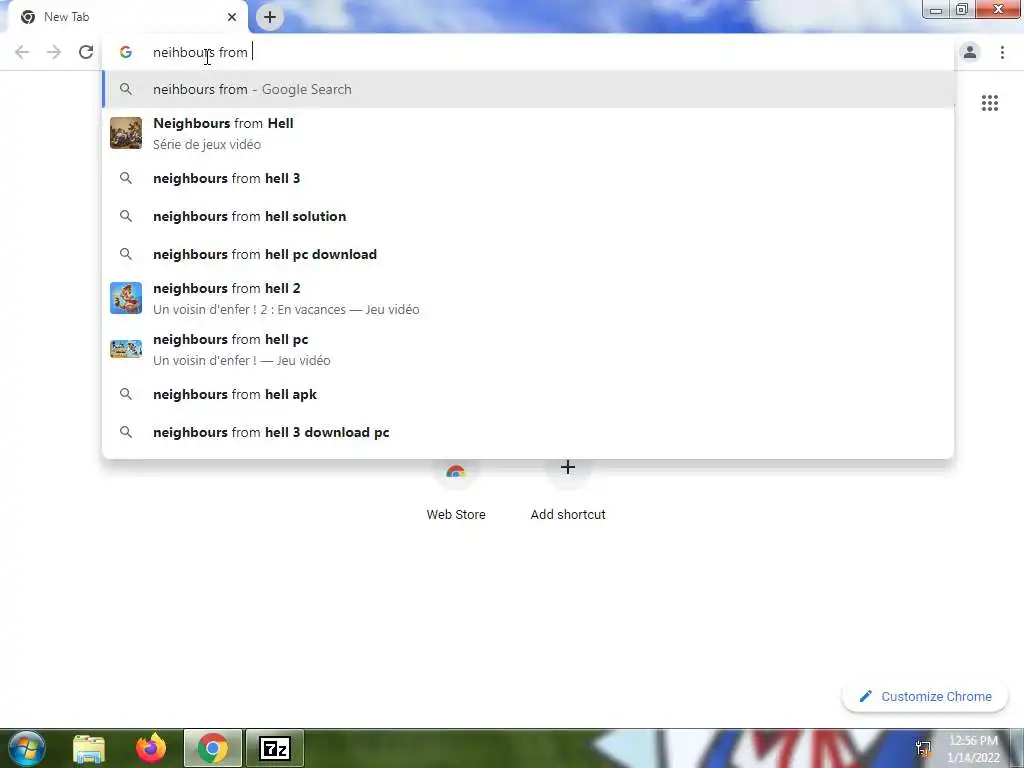Open a new tab with plus button
Screen dimensions: 1024x768
tap(270, 17)
